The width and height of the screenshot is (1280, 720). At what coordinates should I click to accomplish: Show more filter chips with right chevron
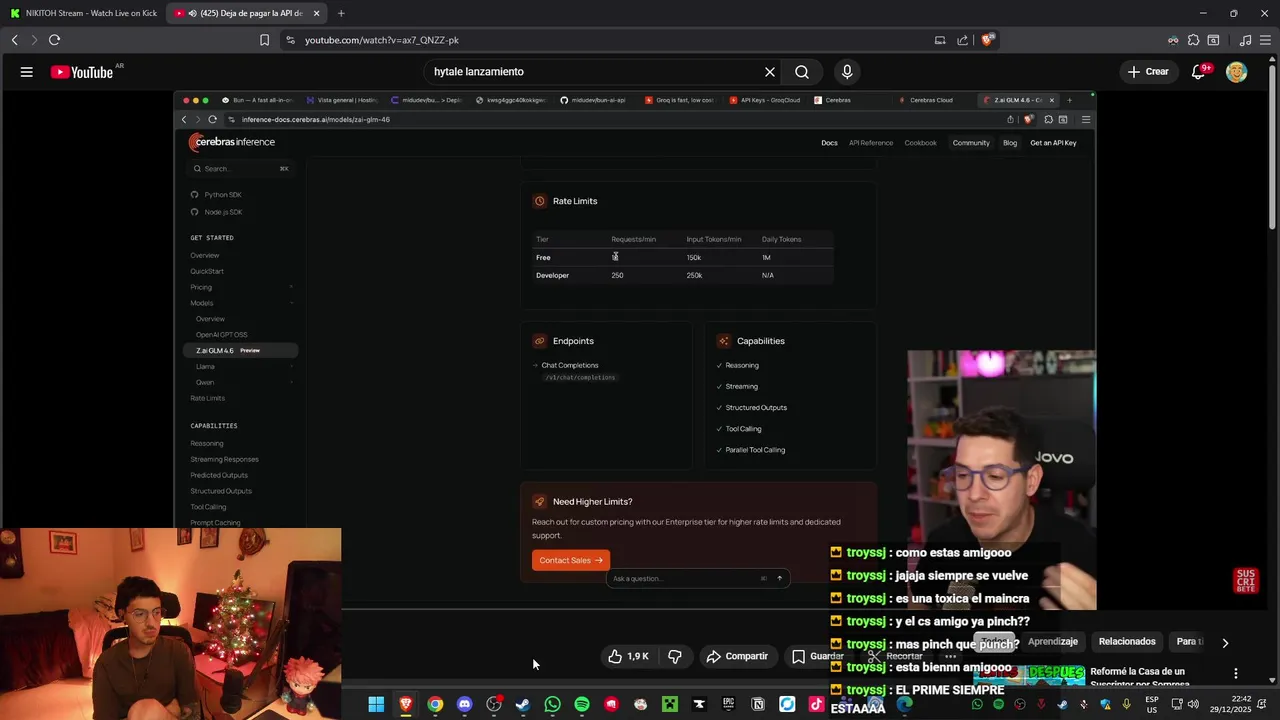(1225, 642)
